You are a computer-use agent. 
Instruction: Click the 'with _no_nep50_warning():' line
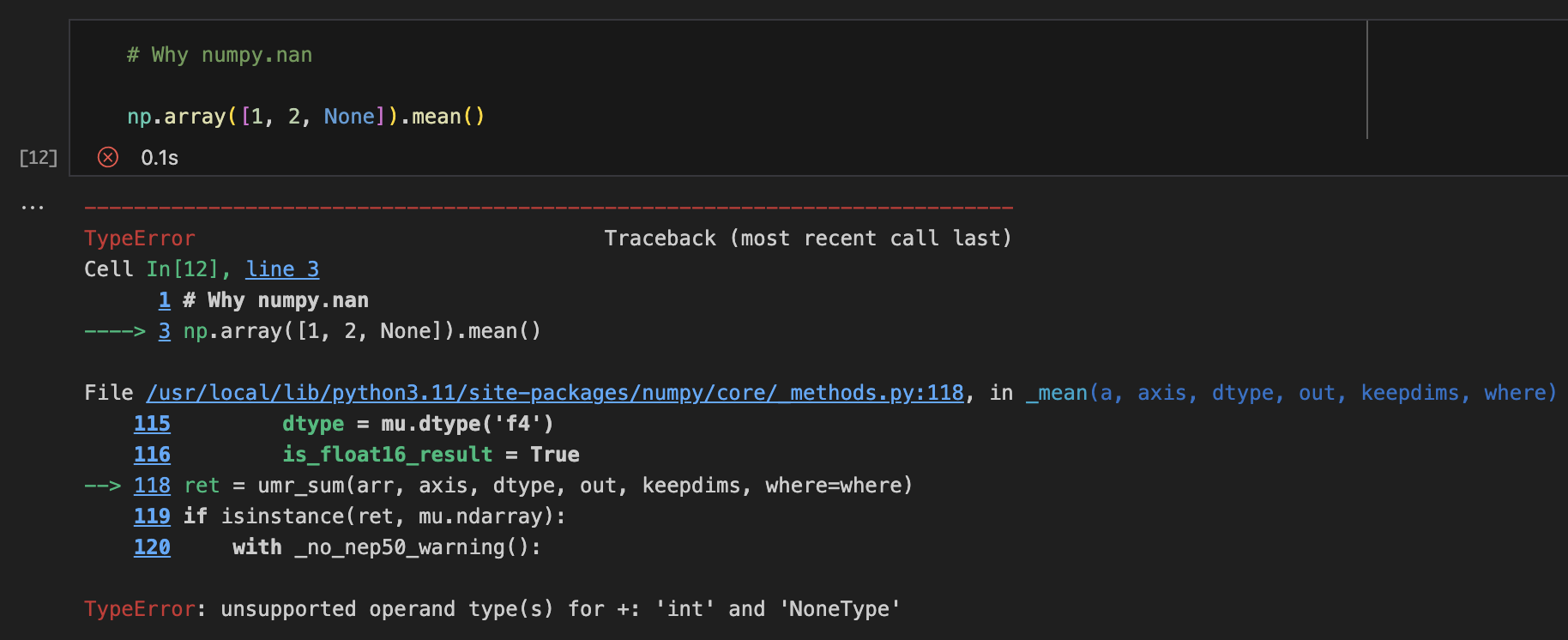point(387,547)
